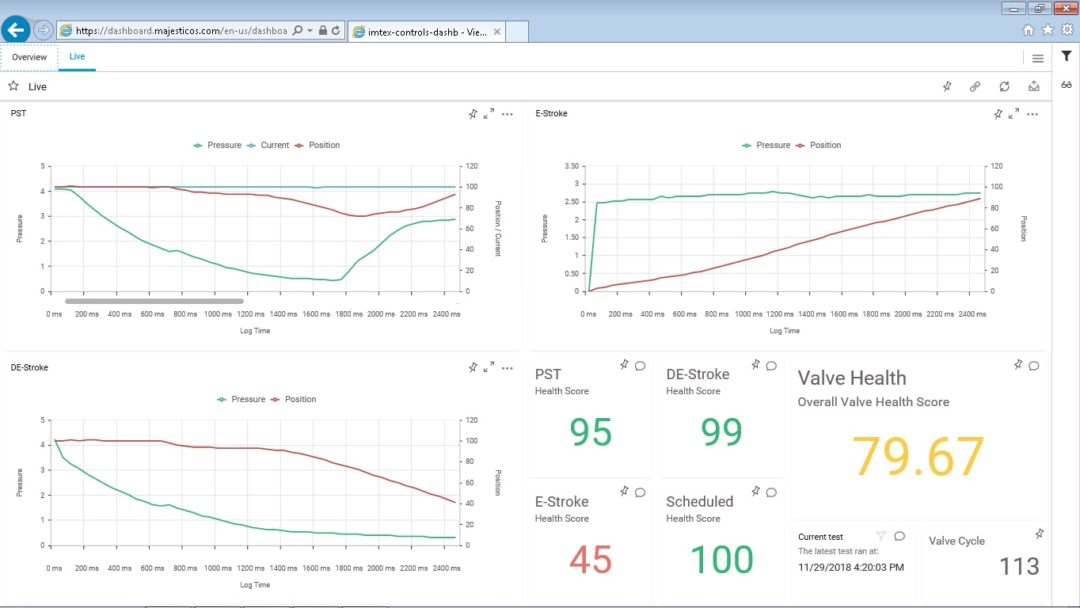Click the browser back button
This screenshot has width=1080, height=608.
[x=15, y=29]
